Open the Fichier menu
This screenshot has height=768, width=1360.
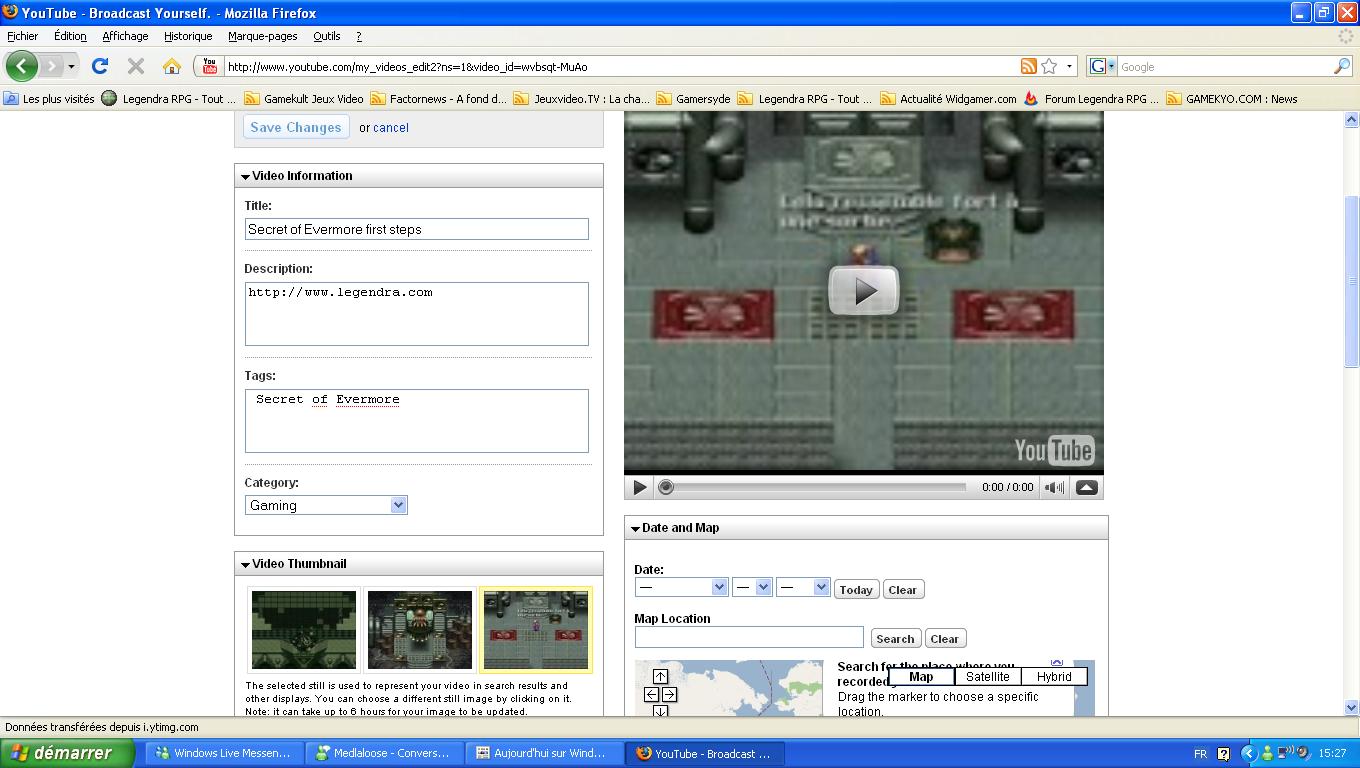22,36
